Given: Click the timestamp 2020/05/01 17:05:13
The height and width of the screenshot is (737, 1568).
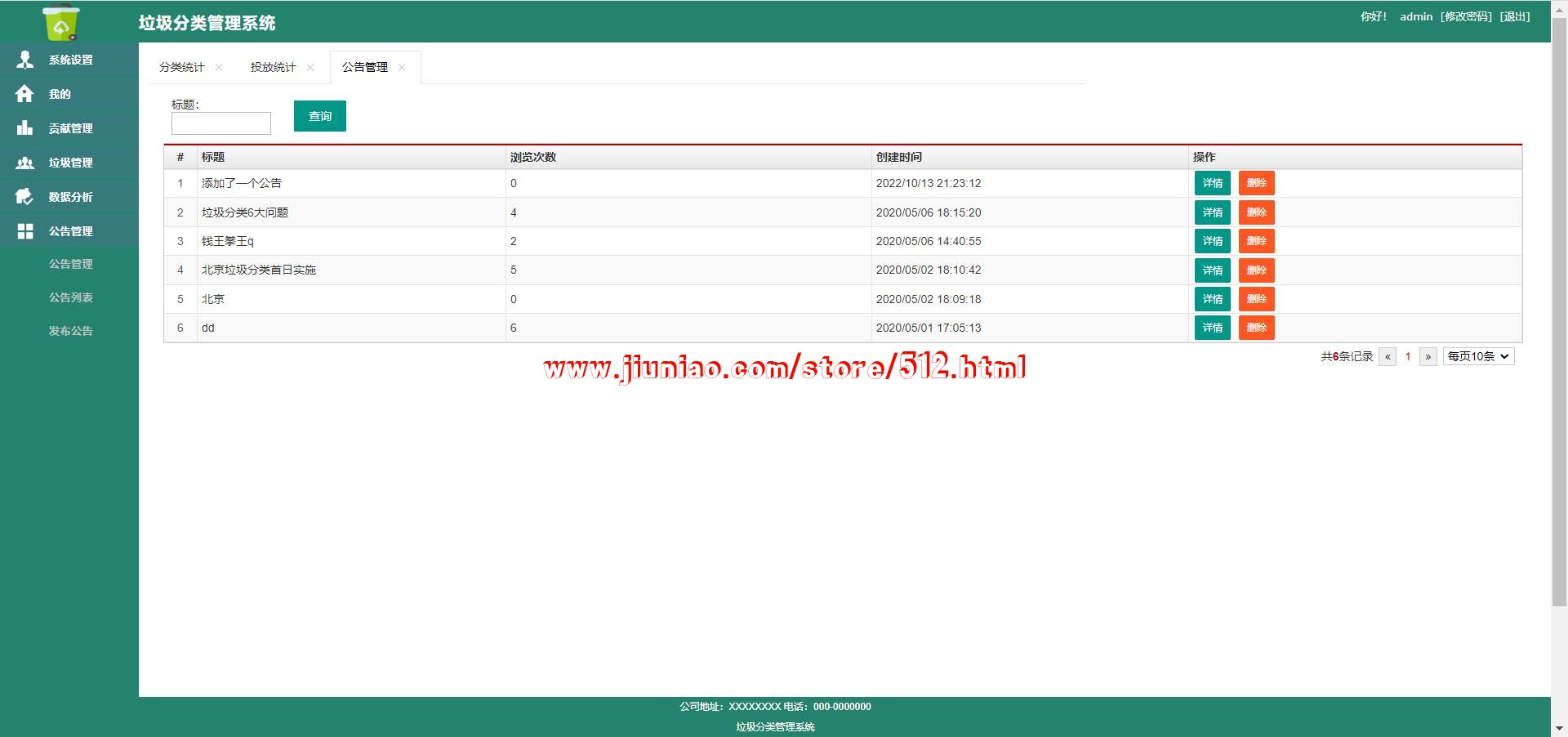Looking at the screenshot, I should (x=929, y=328).
